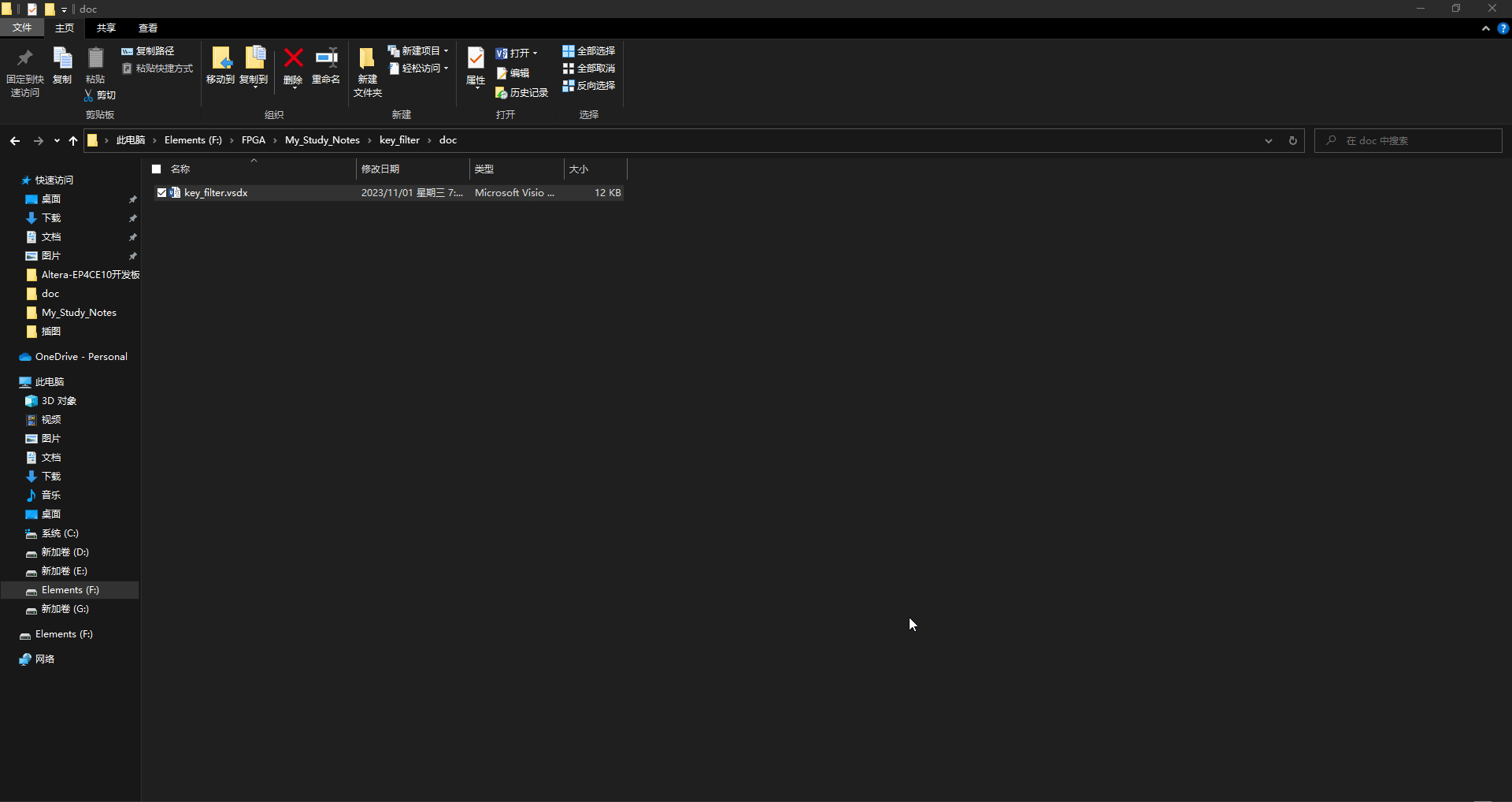Click the red 删除 delete icon
Viewport: 1512px width, 802px height.
pyautogui.click(x=293, y=58)
